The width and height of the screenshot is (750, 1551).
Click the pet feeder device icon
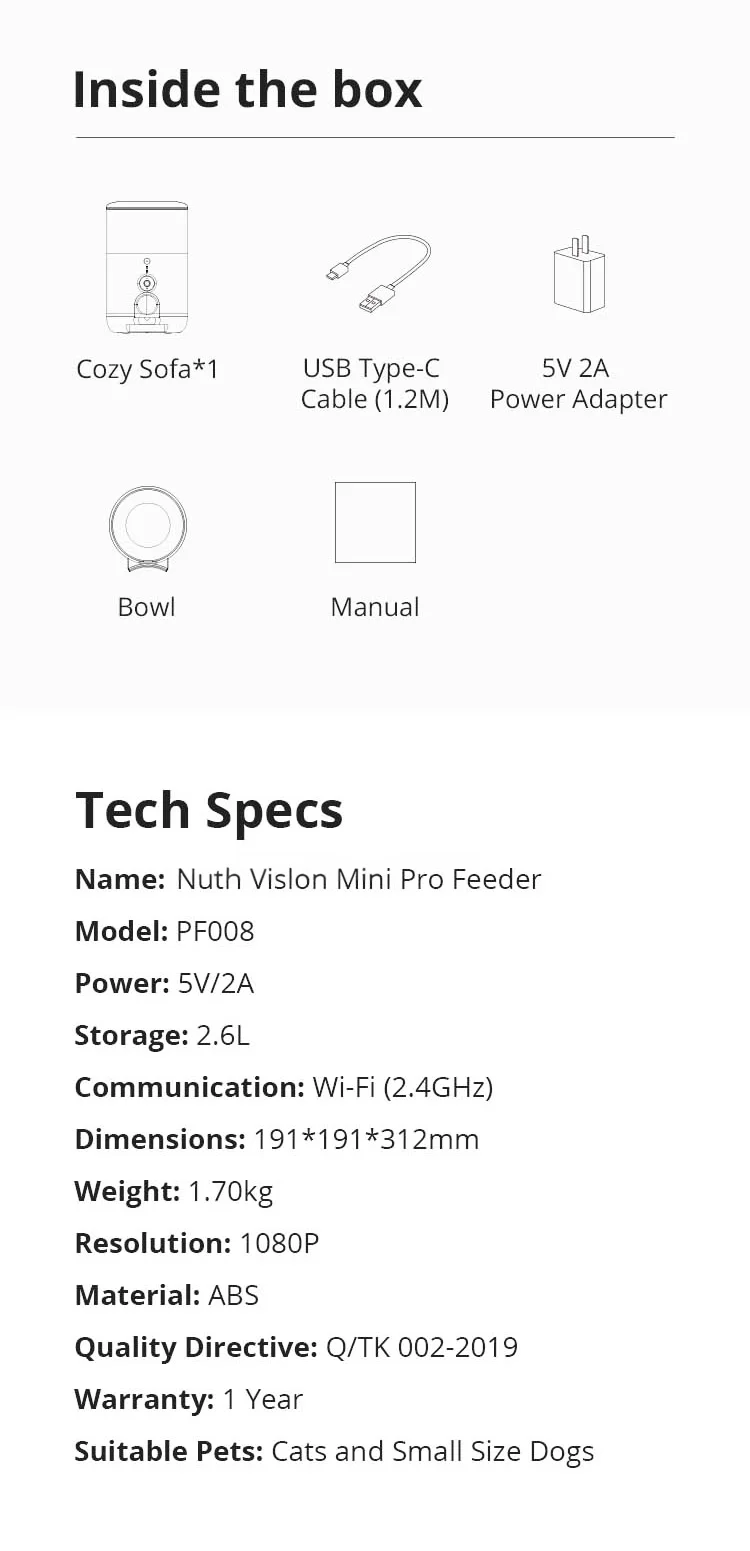[x=146, y=268]
